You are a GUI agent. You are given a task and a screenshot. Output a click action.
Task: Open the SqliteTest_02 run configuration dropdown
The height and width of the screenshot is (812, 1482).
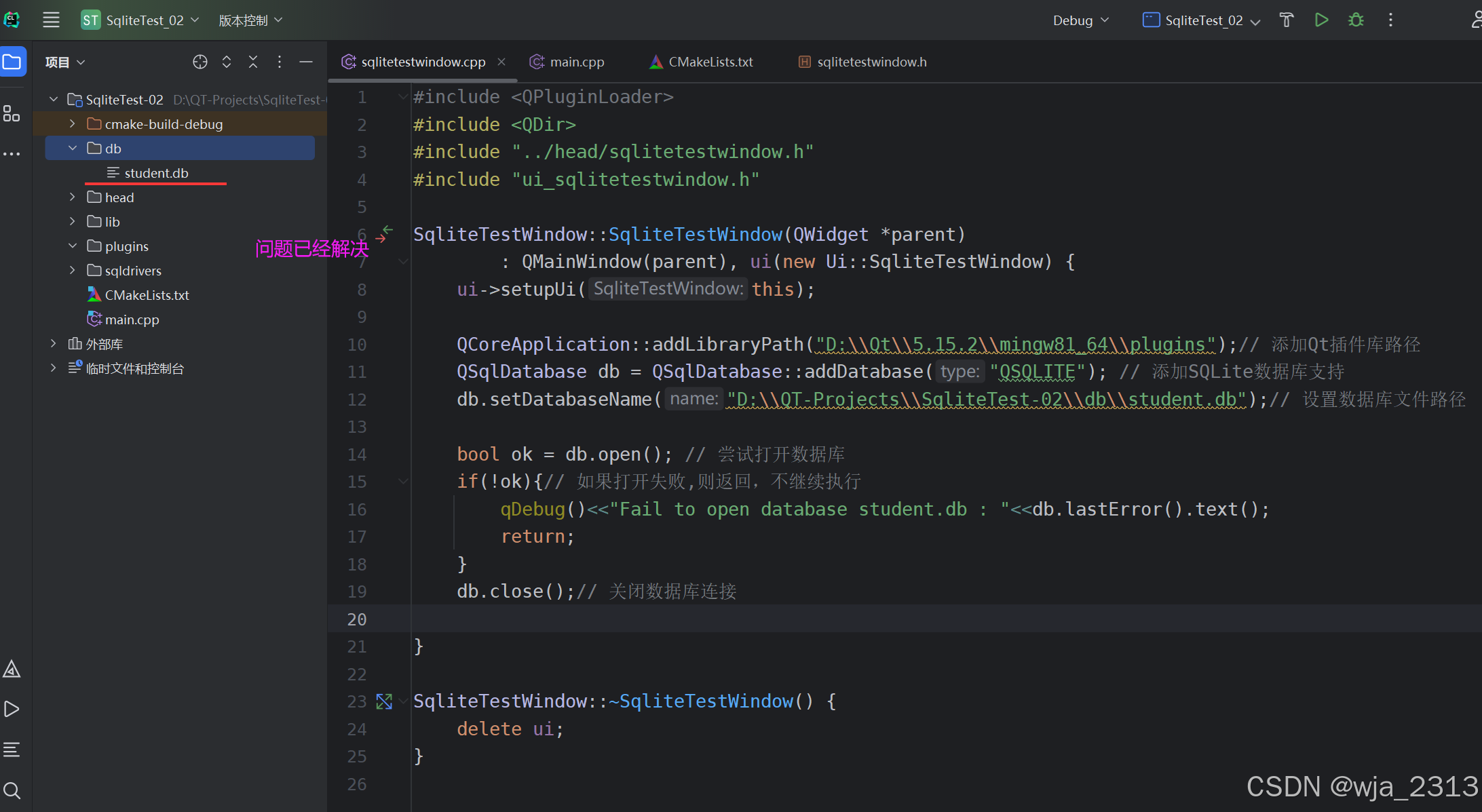(1201, 20)
